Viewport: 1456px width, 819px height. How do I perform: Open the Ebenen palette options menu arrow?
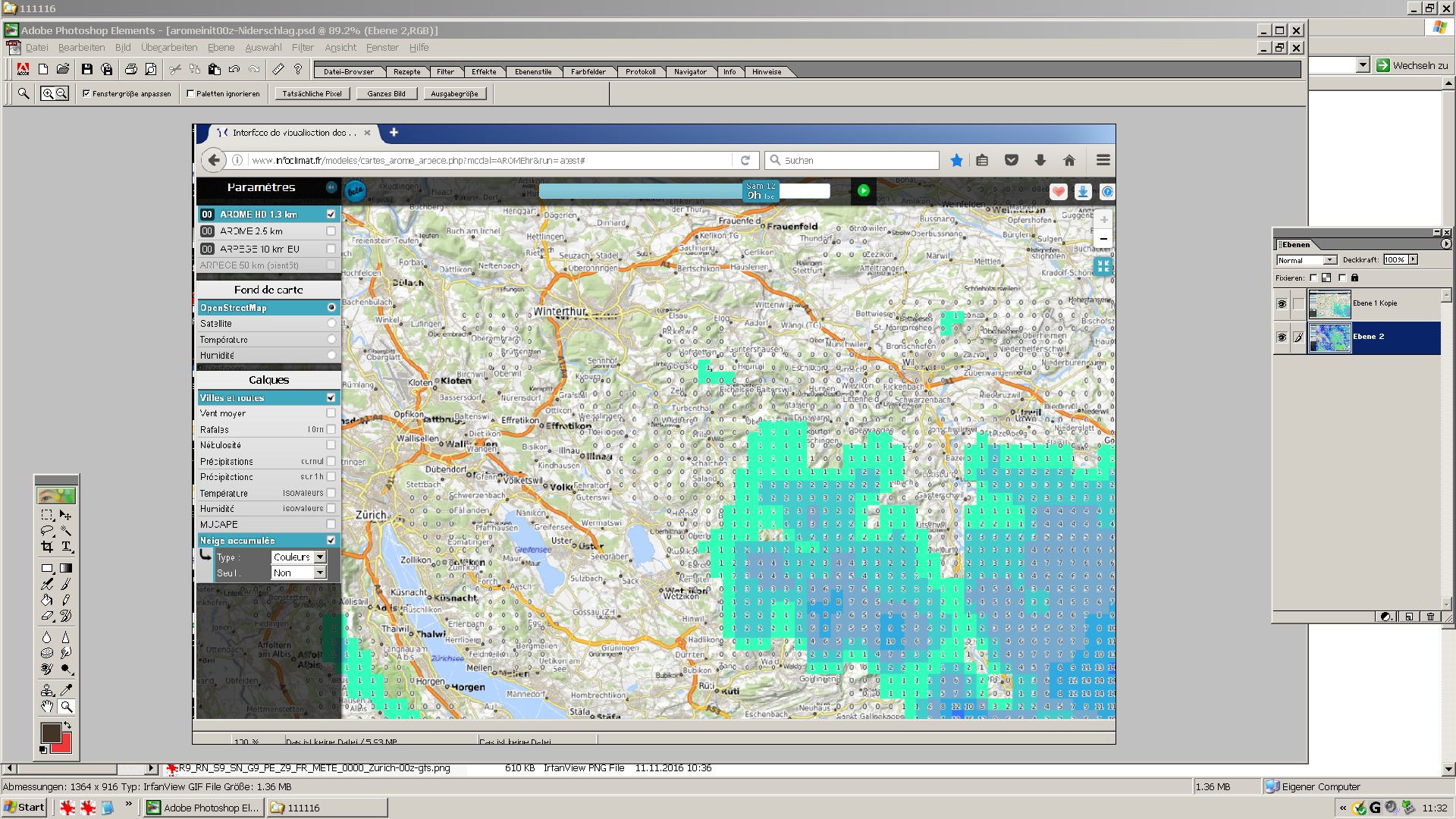[x=1445, y=244]
